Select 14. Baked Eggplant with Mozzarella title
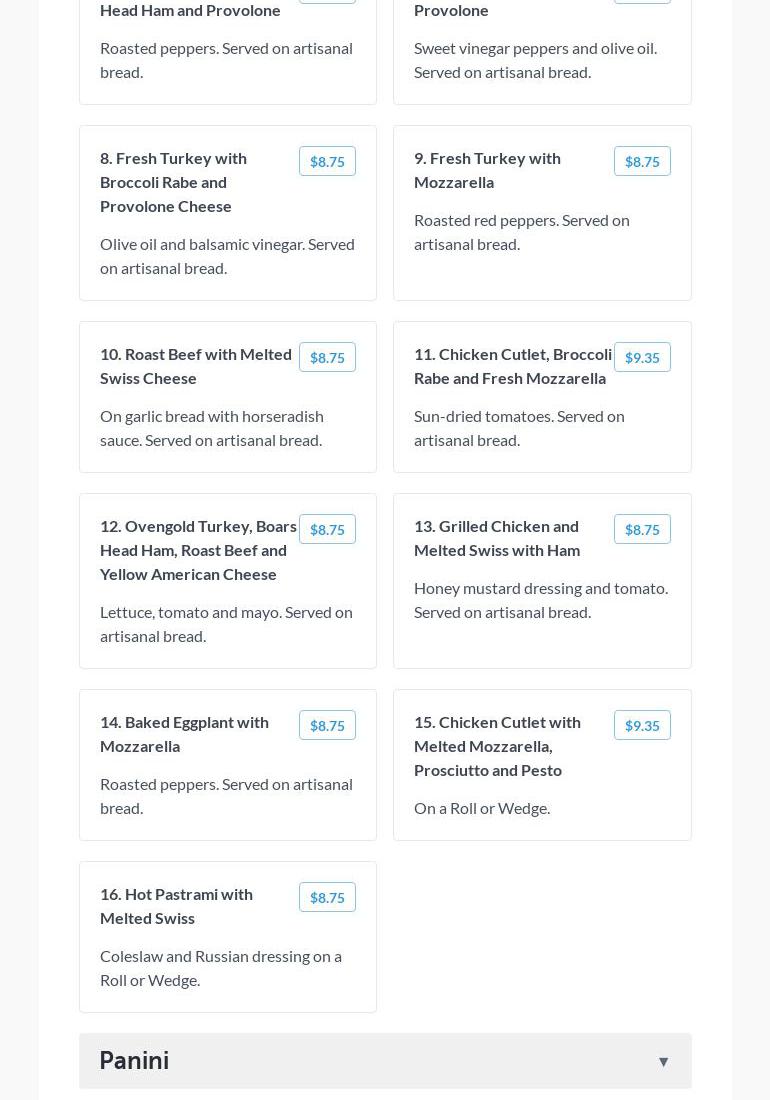 (x=184, y=734)
